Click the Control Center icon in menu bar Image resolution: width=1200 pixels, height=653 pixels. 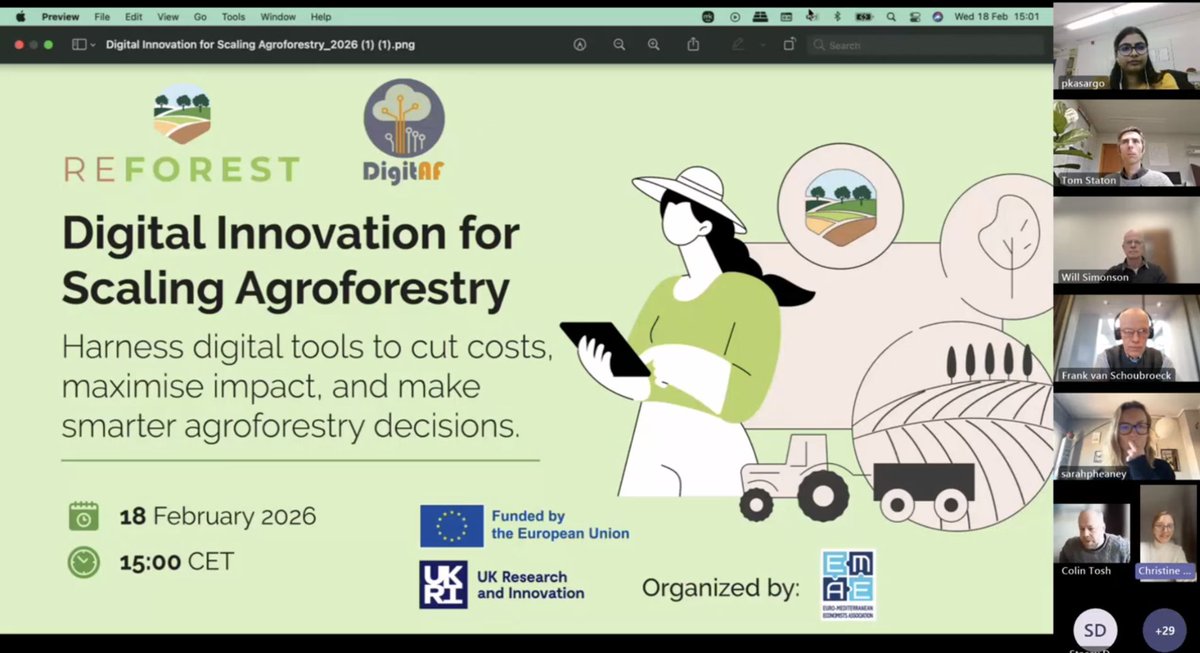pos(913,17)
